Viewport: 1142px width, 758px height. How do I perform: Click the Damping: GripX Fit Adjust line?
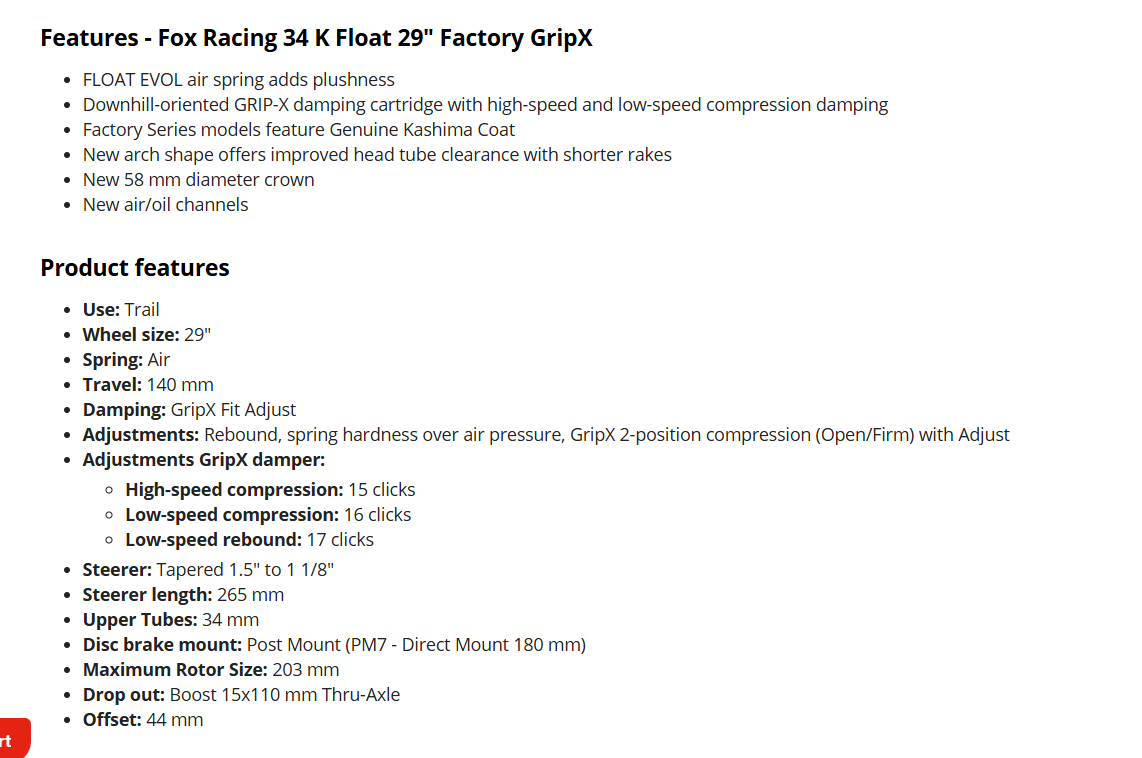[189, 410]
